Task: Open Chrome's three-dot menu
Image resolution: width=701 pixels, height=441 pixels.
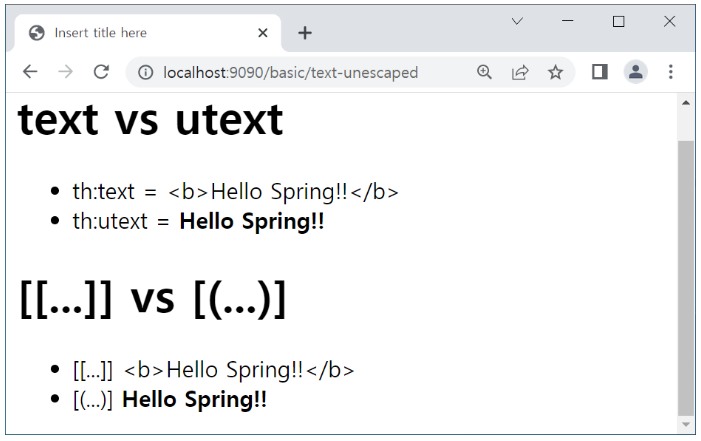Action: 671,72
